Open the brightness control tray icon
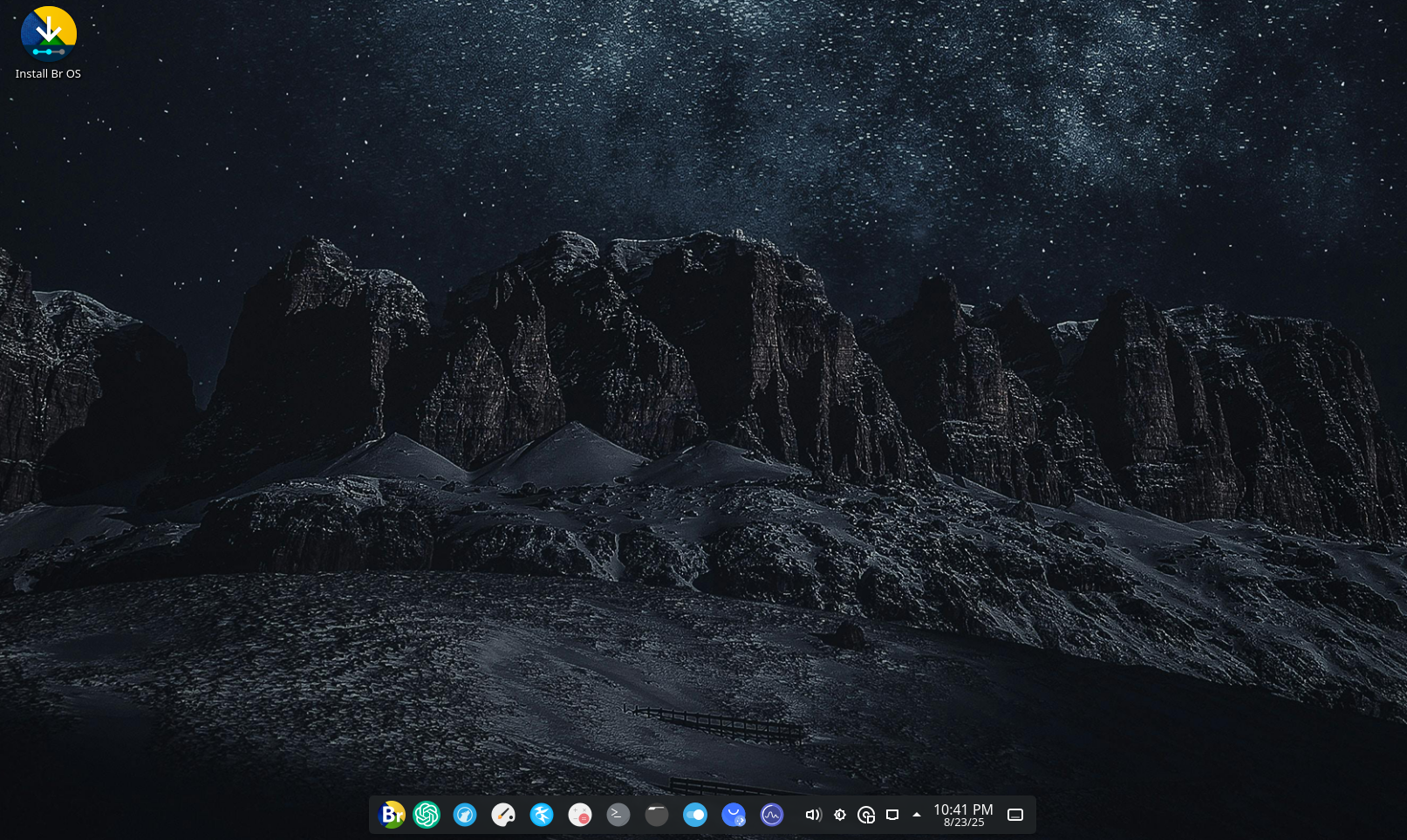 [840, 815]
